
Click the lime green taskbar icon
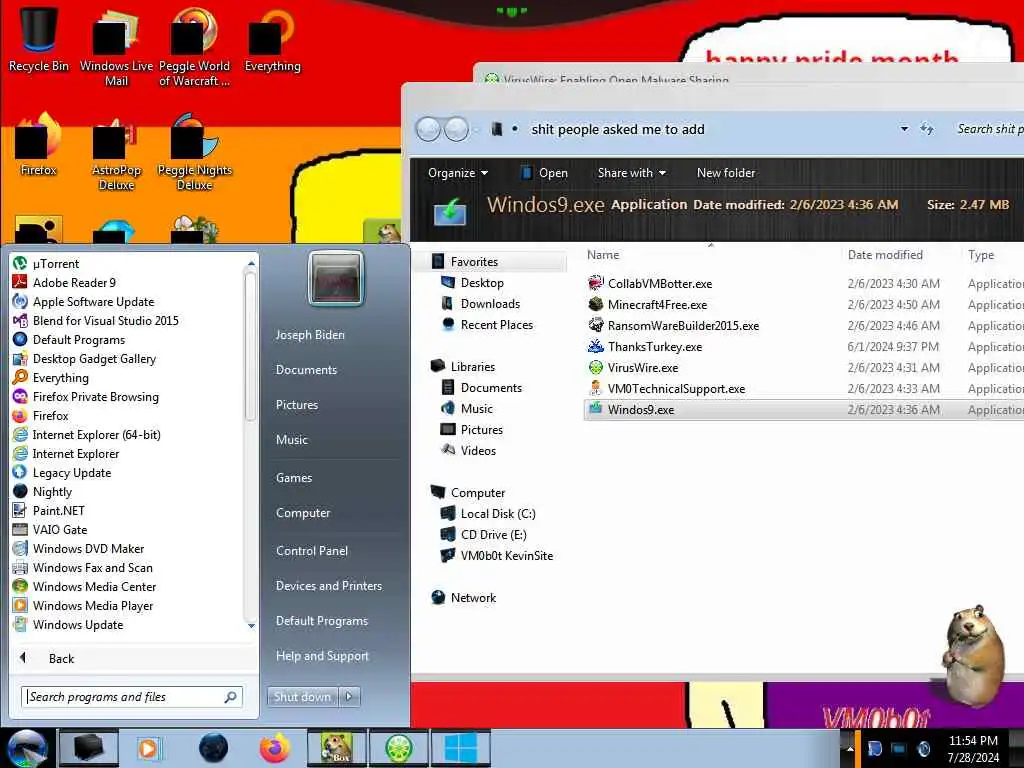point(398,748)
